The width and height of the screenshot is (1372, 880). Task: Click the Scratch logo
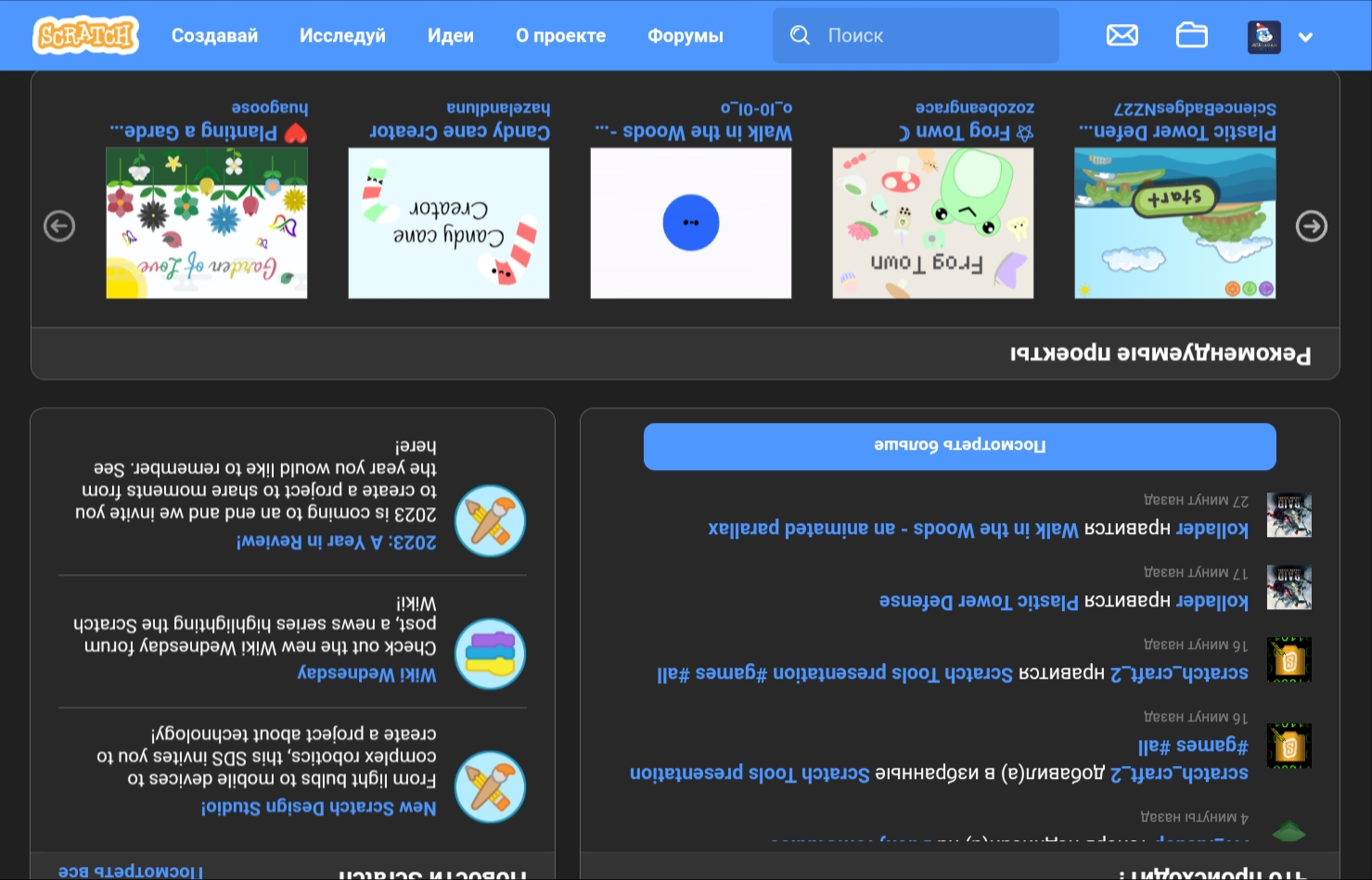point(85,34)
